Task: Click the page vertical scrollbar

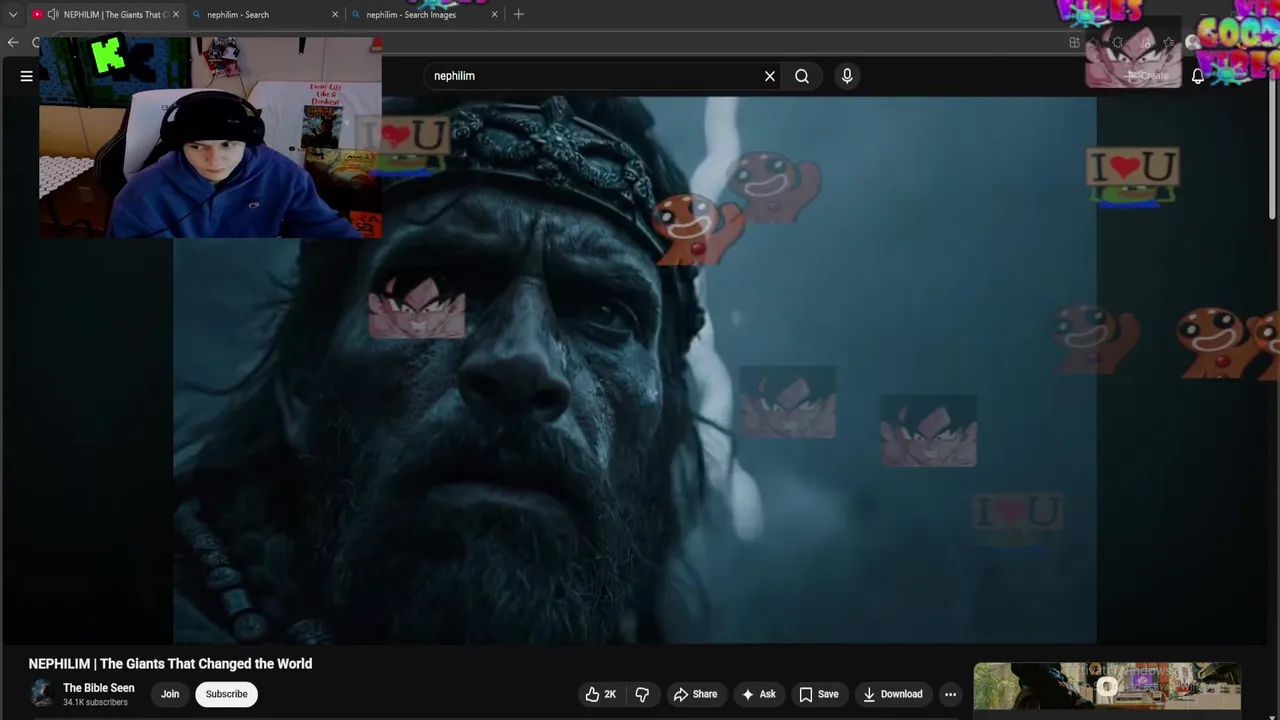Action: click(1272, 150)
